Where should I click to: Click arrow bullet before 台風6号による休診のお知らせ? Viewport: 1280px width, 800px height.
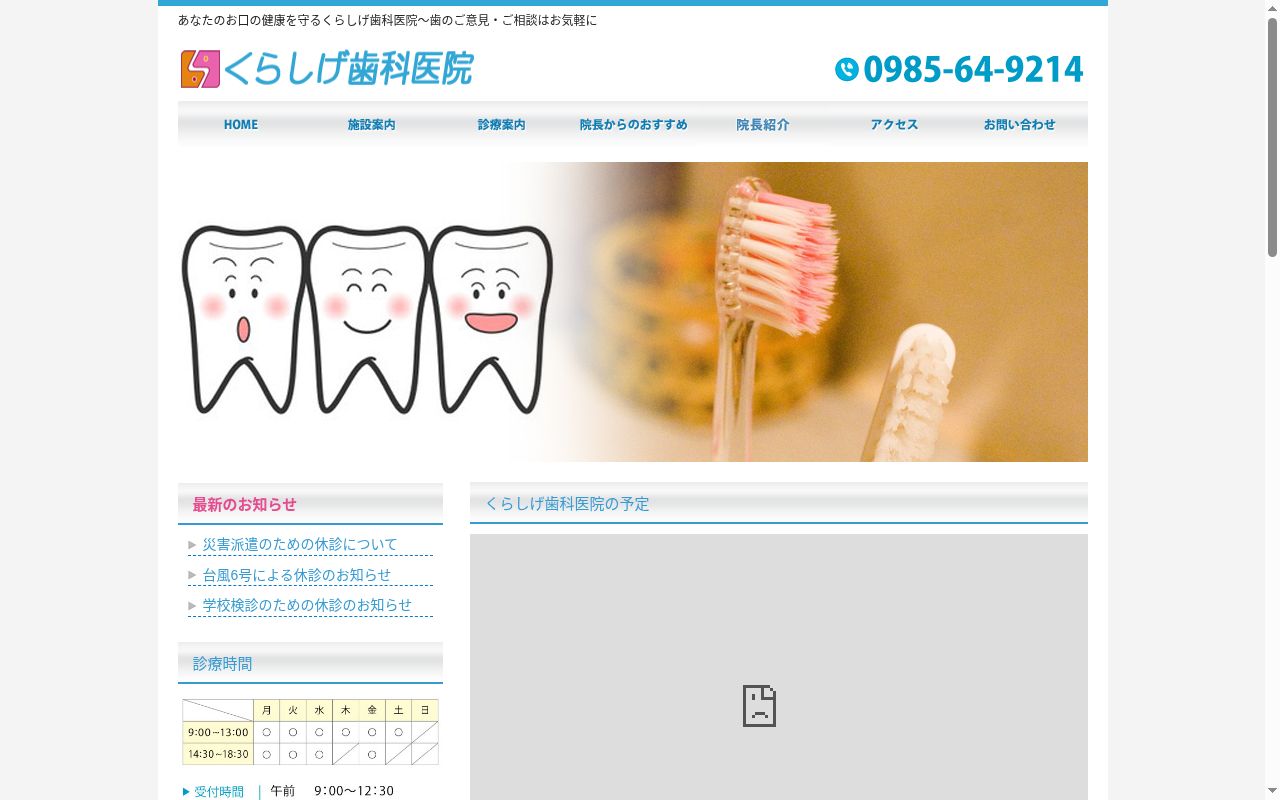192,575
